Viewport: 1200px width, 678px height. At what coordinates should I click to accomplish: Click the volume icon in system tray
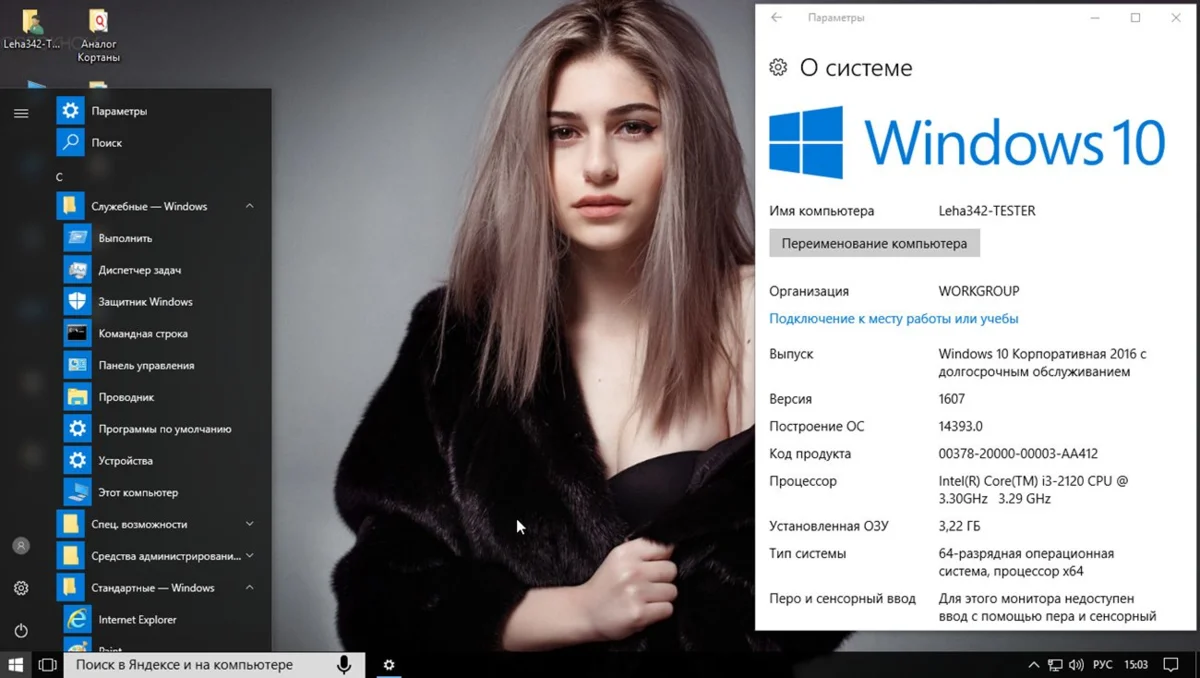point(1077,665)
